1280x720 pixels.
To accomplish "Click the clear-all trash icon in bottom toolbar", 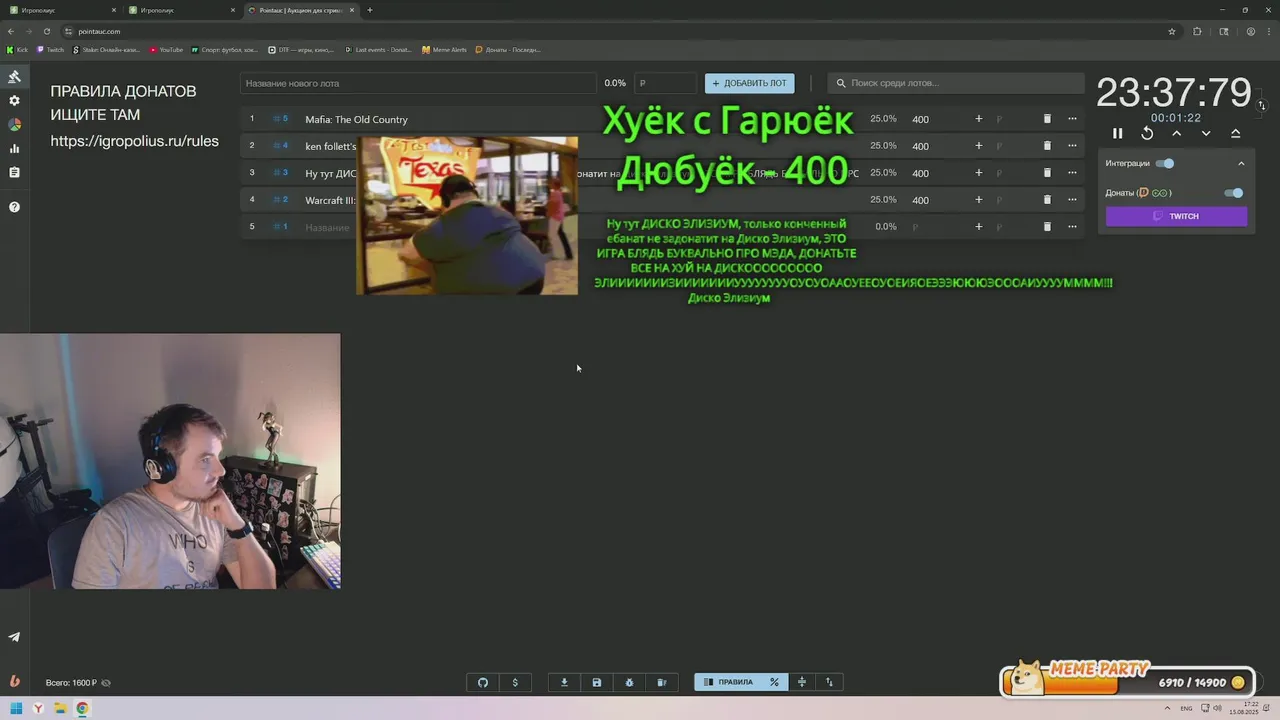I will click(662, 683).
